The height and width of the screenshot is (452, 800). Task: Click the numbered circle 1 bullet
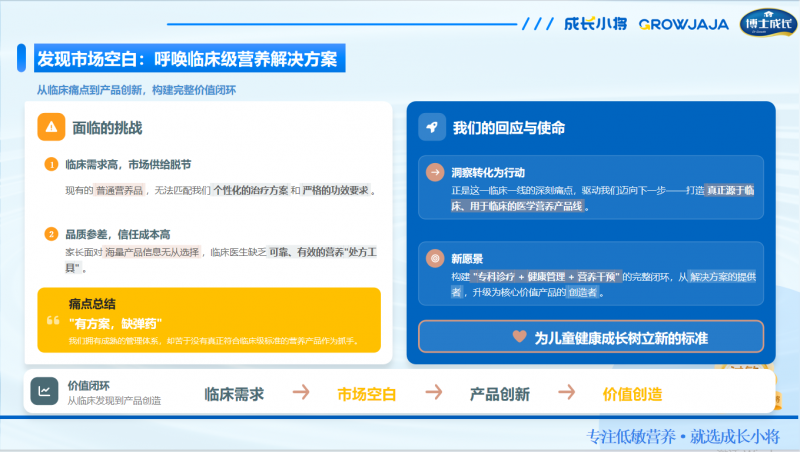click(x=51, y=164)
